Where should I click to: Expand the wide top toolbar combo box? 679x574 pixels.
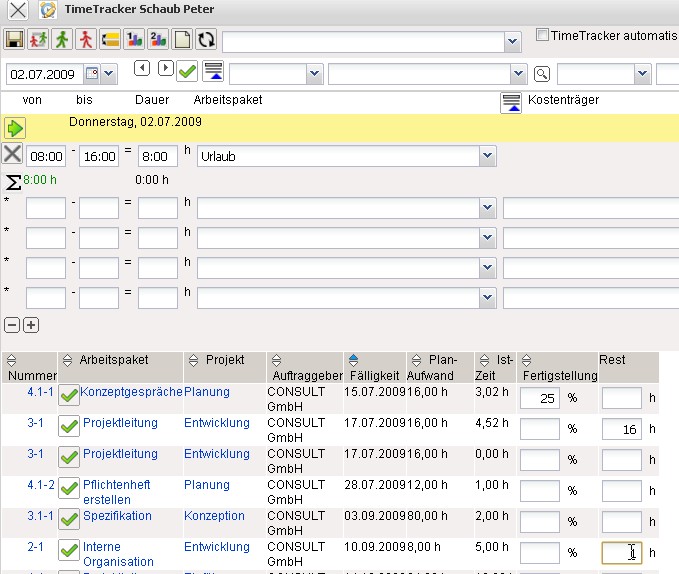(512, 41)
